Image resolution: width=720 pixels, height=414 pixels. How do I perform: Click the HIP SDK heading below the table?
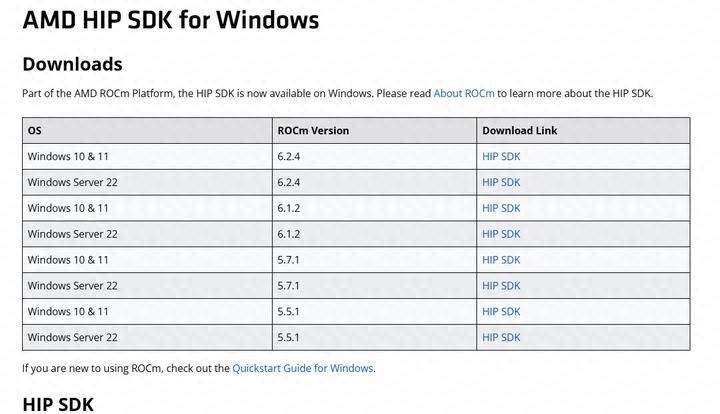(58, 404)
